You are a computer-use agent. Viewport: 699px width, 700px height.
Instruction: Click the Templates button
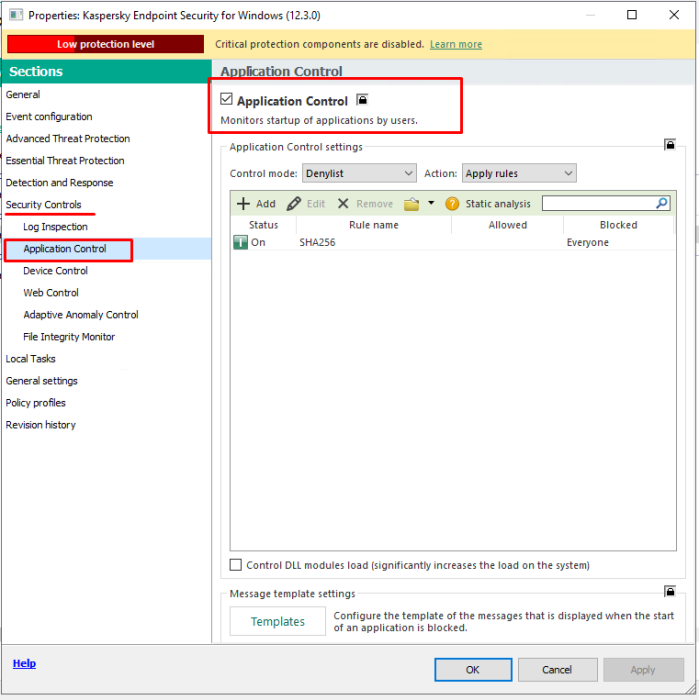pos(278,621)
